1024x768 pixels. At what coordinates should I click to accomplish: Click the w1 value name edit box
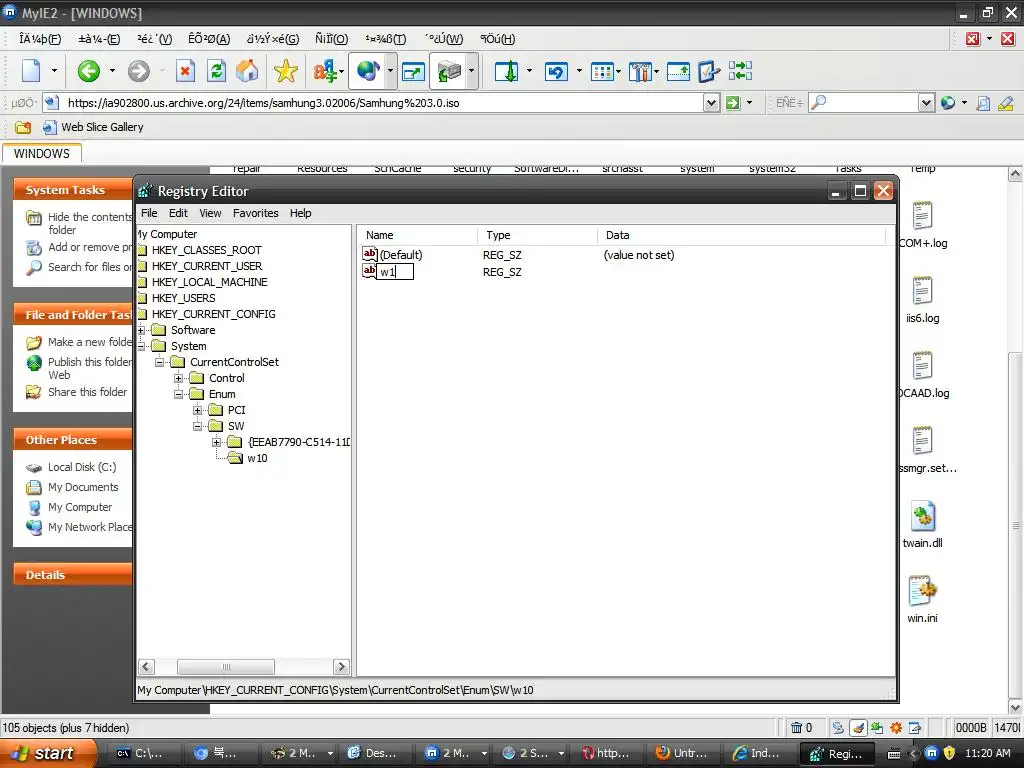[396, 272]
